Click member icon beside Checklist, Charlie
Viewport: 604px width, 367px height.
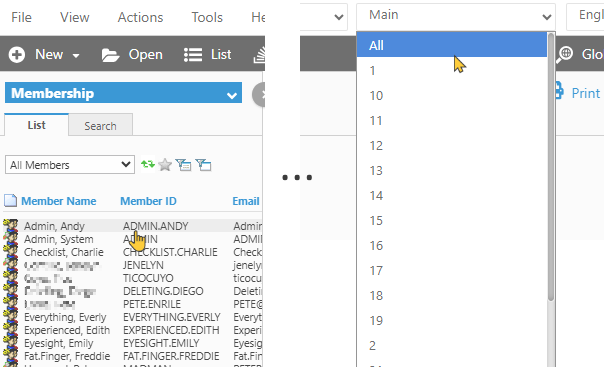[11, 252]
